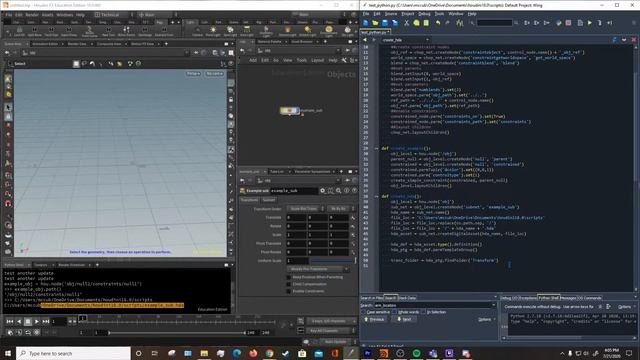Screen dimensions: 640x360
Task: Open Spotify from the Windows taskbar
Action: point(416,353)
